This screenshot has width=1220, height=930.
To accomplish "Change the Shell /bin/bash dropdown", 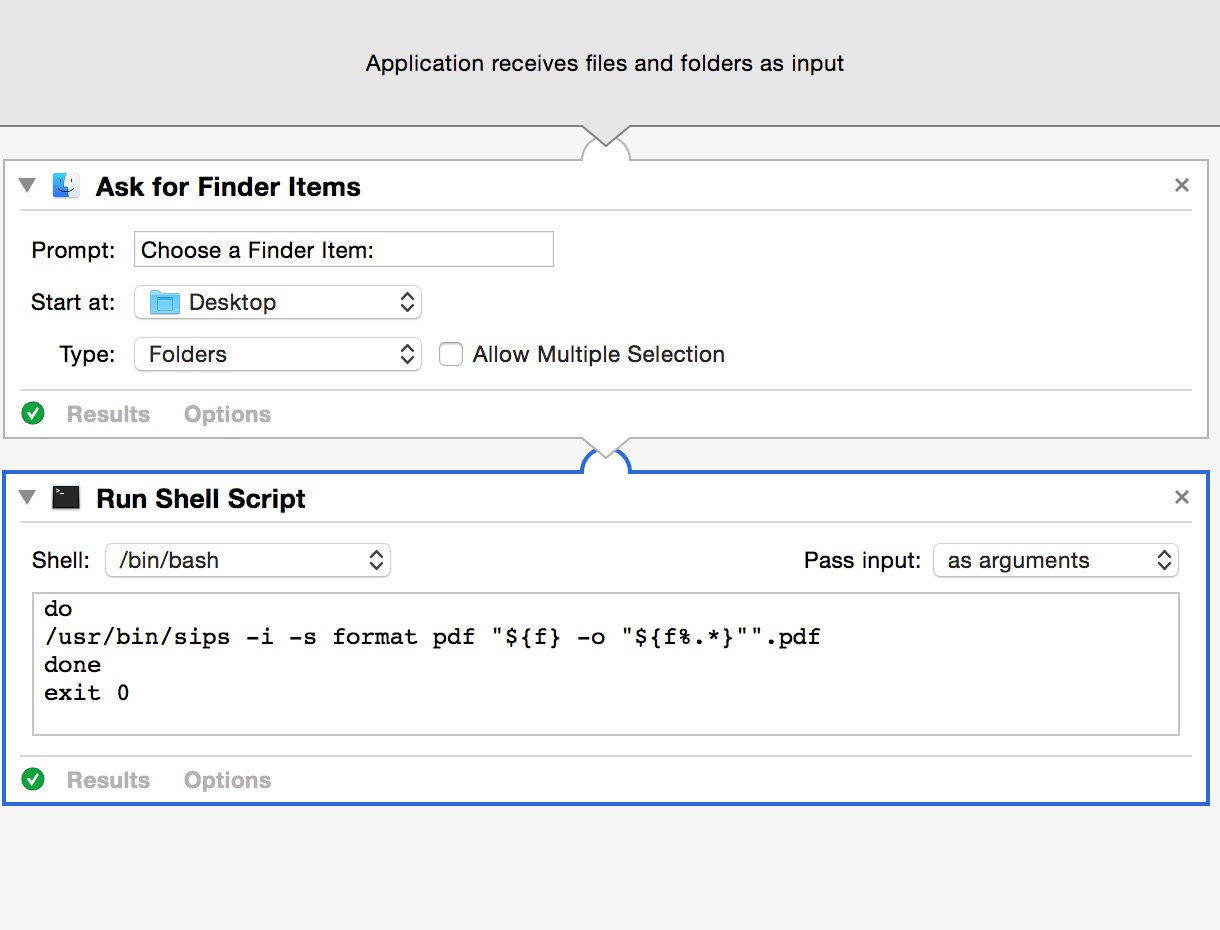I will [248, 560].
